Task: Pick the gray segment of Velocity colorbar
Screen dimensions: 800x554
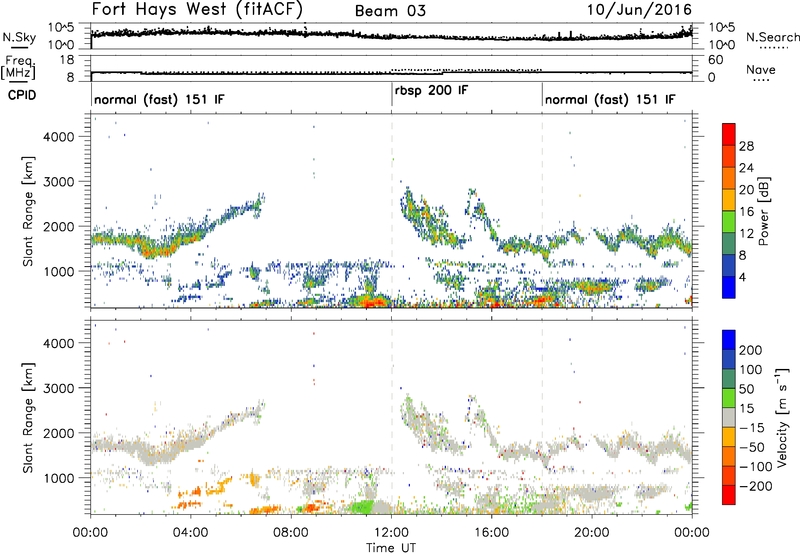Action: click(729, 417)
